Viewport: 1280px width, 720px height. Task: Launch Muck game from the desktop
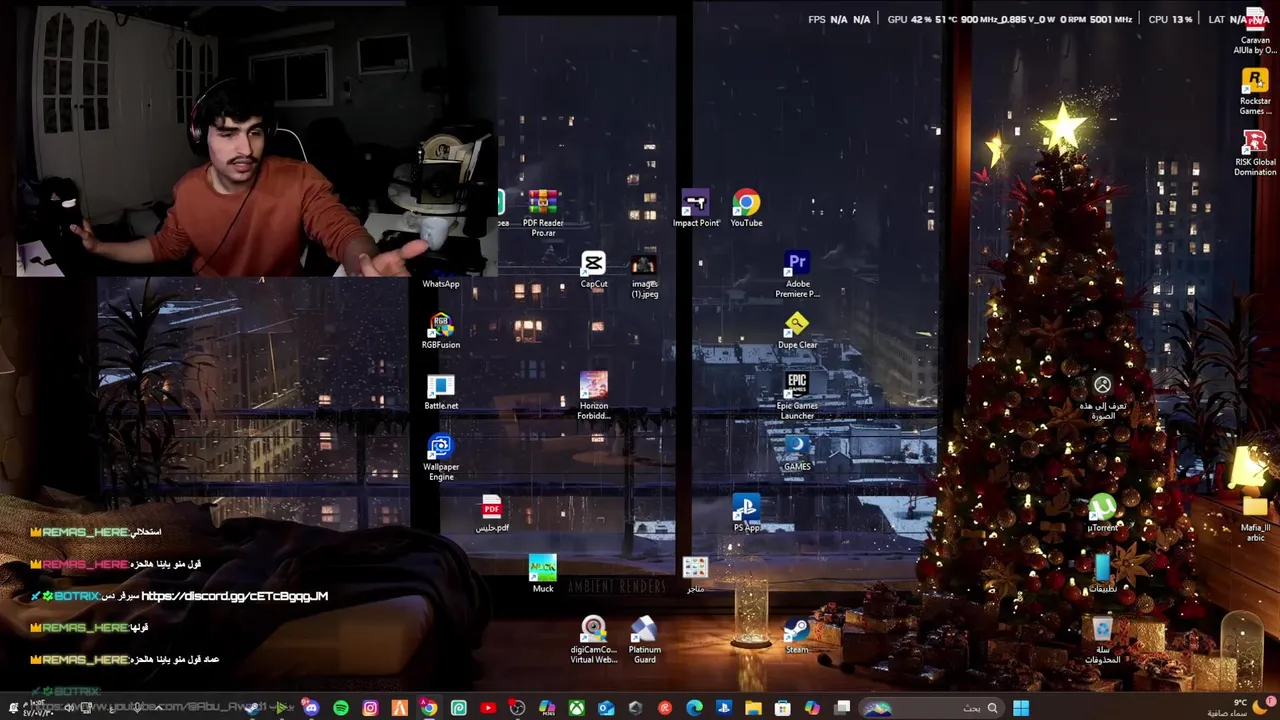click(543, 574)
